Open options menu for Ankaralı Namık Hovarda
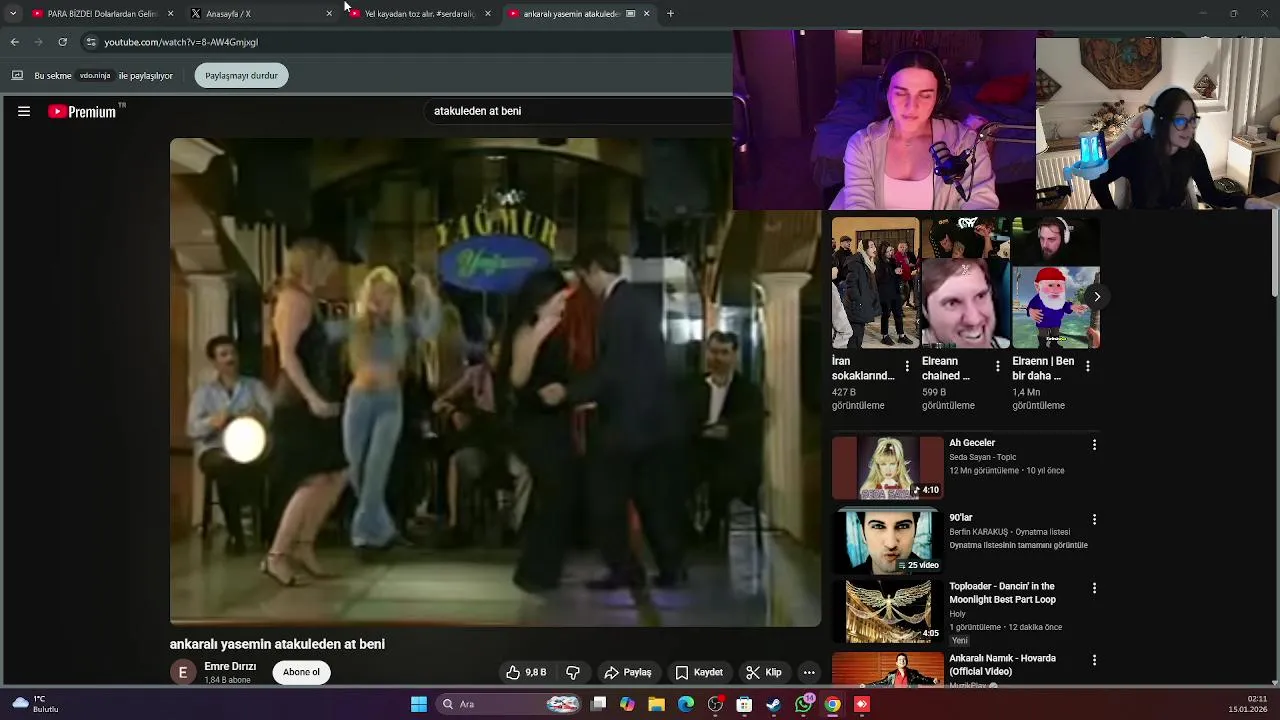The width and height of the screenshot is (1280, 720). pyautogui.click(x=1094, y=660)
